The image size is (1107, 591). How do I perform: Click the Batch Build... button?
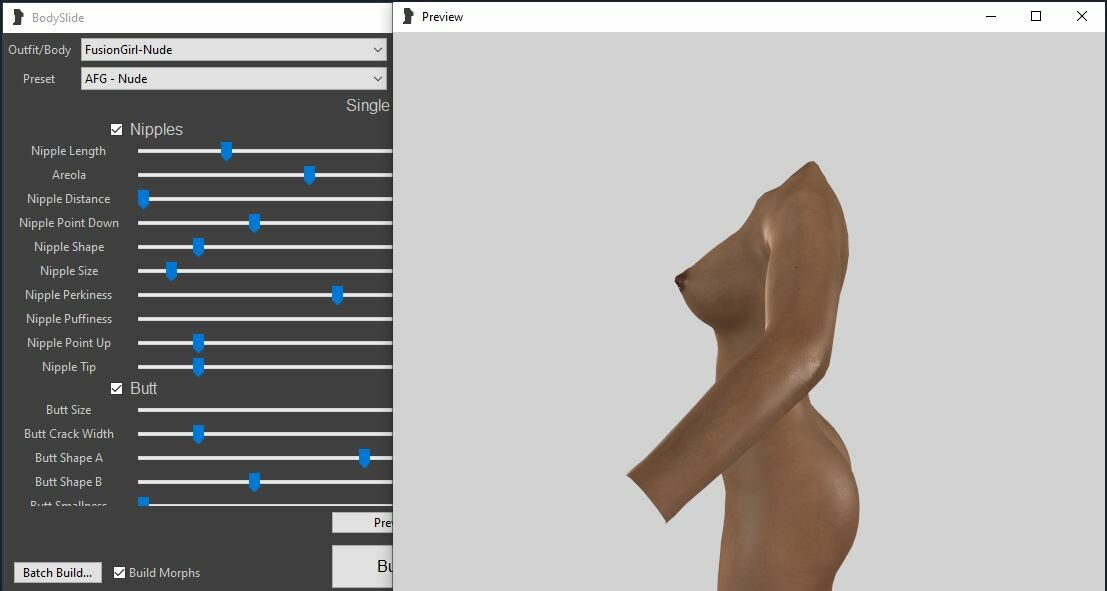coord(58,573)
